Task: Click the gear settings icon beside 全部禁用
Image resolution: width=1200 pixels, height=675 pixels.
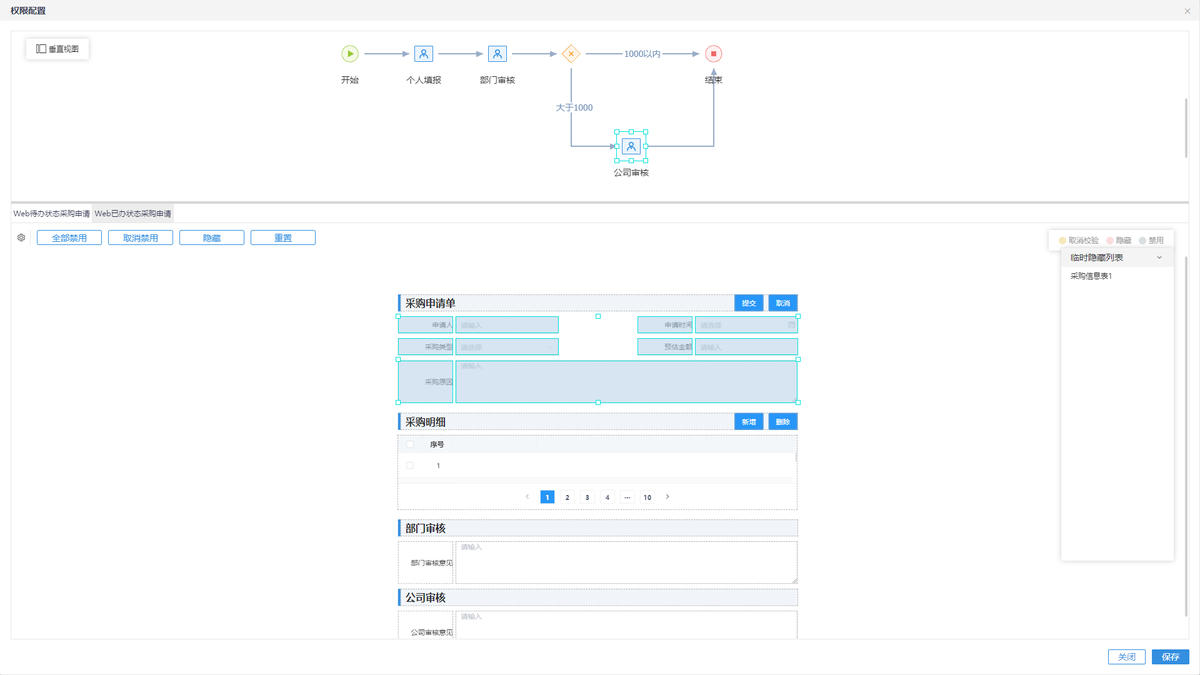Action: click(x=22, y=238)
